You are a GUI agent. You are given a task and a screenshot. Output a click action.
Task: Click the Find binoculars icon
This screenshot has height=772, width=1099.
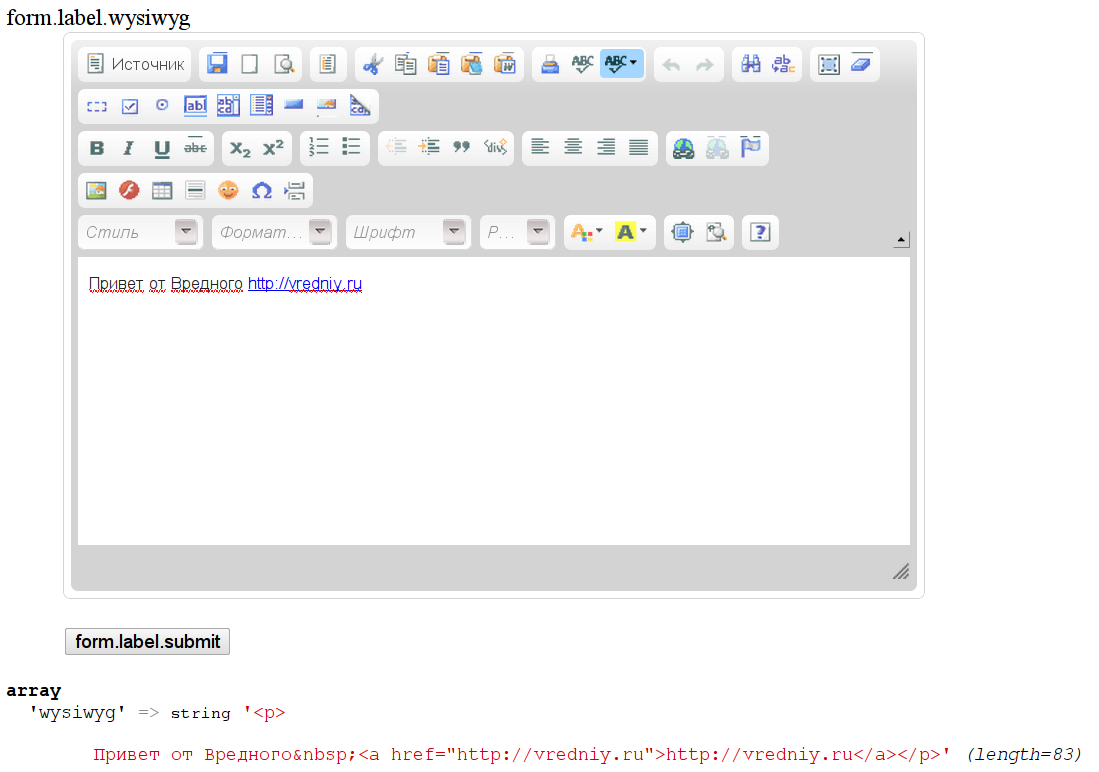751,65
